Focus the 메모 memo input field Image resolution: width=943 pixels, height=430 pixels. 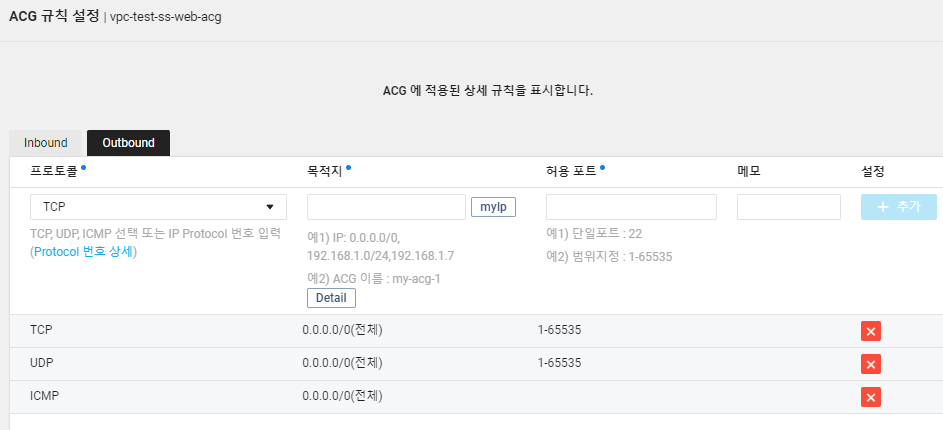[x=789, y=207]
